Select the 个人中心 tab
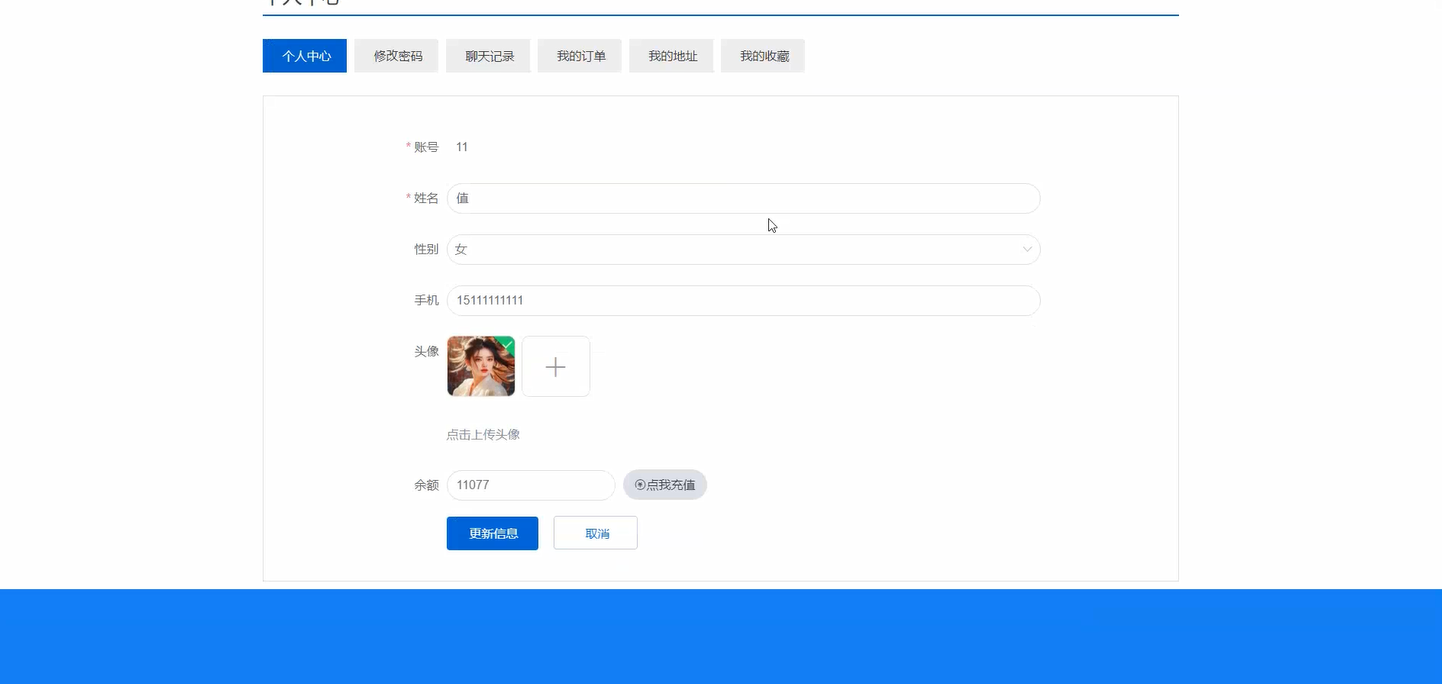Image resolution: width=1442 pixels, height=684 pixels. 304,55
